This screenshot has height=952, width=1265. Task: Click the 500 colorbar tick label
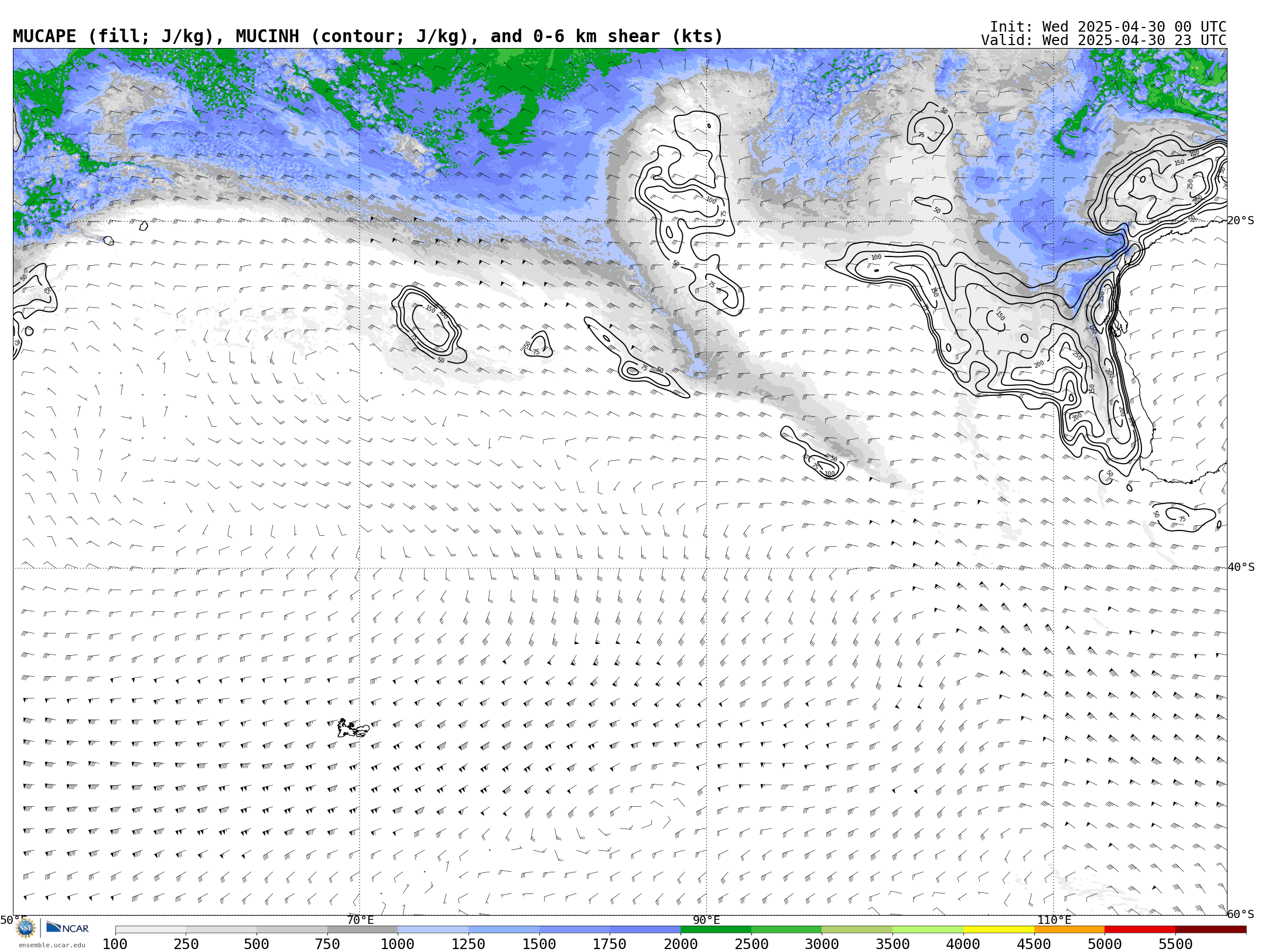pyautogui.click(x=257, y=944)
